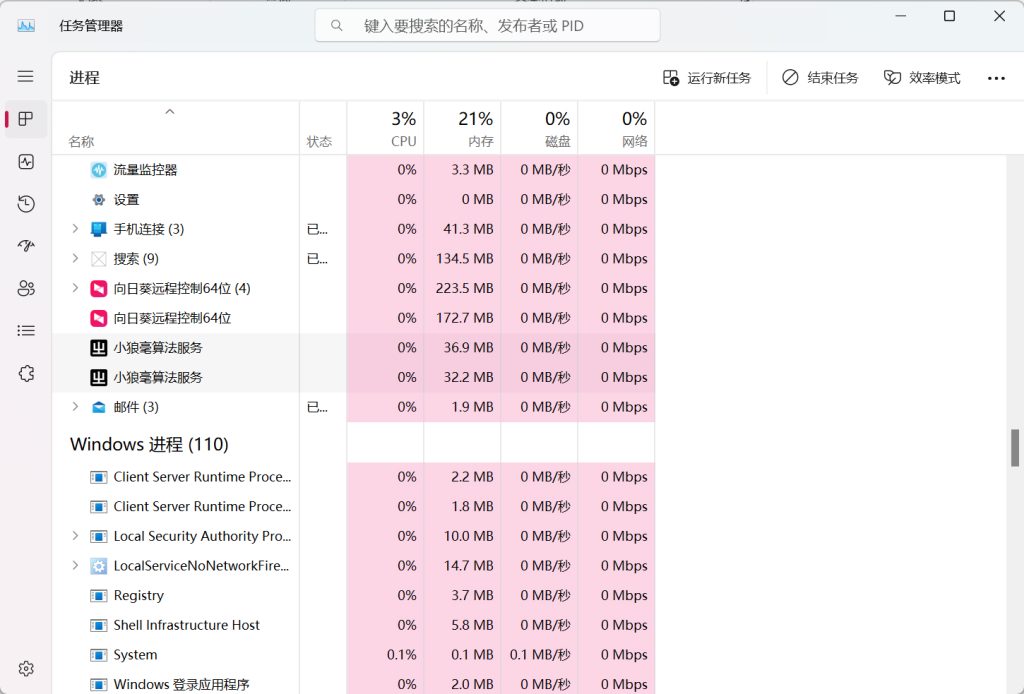Click the Task Manager app icon
1024x694 pixels.
tap(26, 26)
